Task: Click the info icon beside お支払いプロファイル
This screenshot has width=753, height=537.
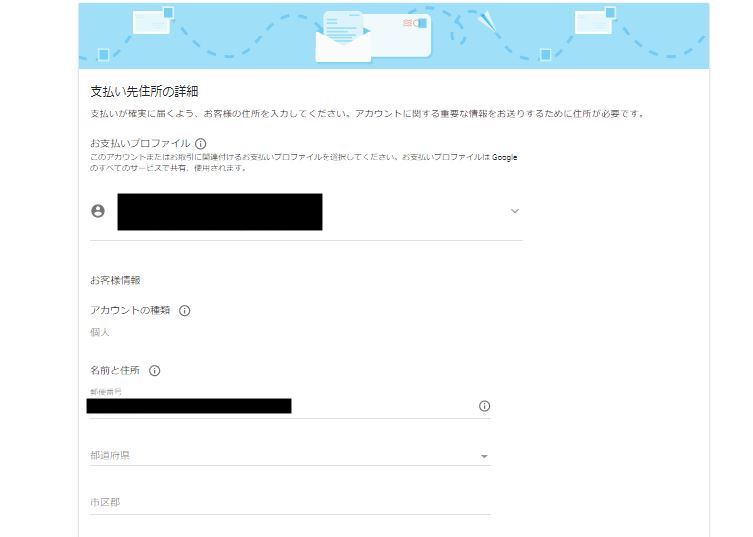Action: (x=201, y=144)
